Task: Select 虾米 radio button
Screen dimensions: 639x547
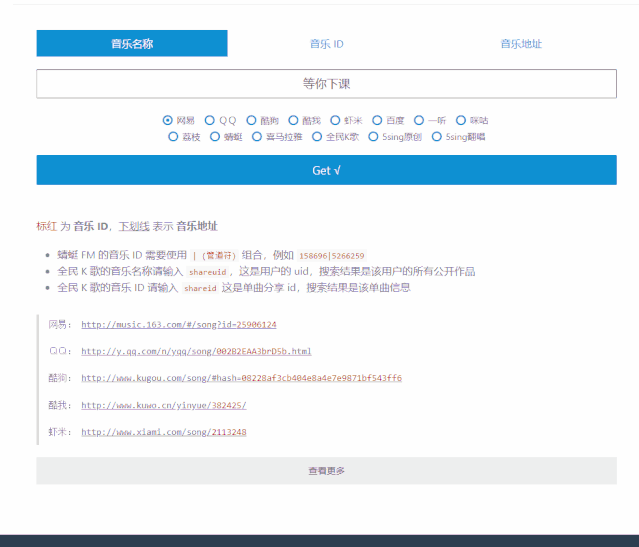Action: coord(335,121)
